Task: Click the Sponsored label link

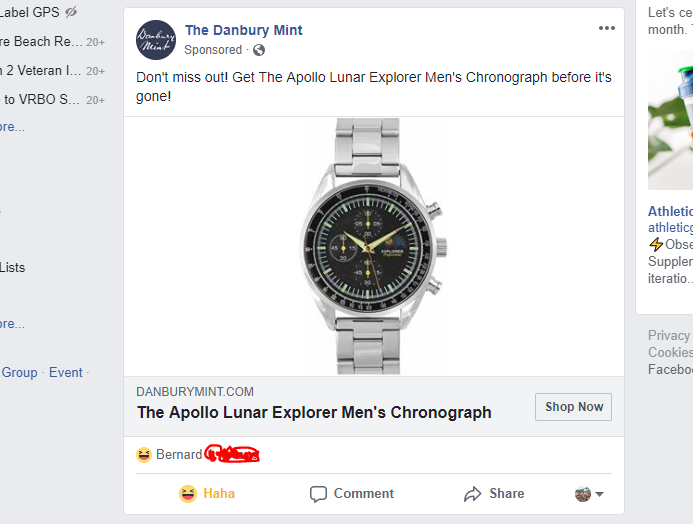Action: tap(213, 50)
